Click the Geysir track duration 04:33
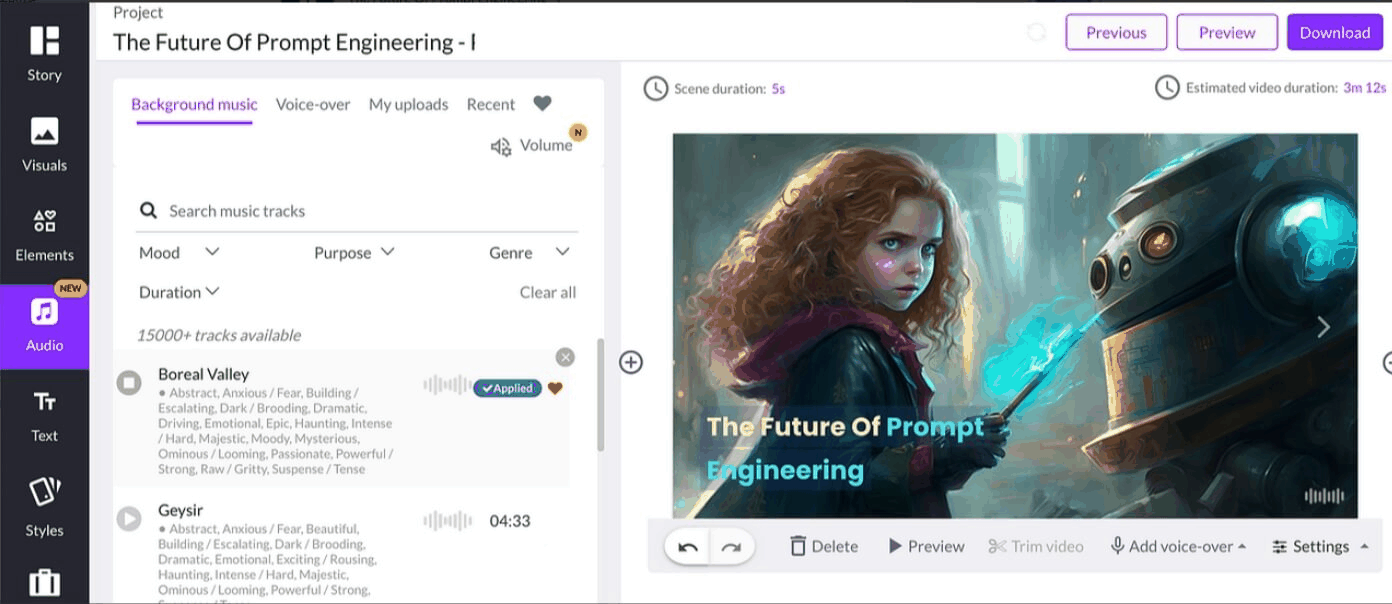The width and height of the screenshot is (1392, 604). (510, 521)
